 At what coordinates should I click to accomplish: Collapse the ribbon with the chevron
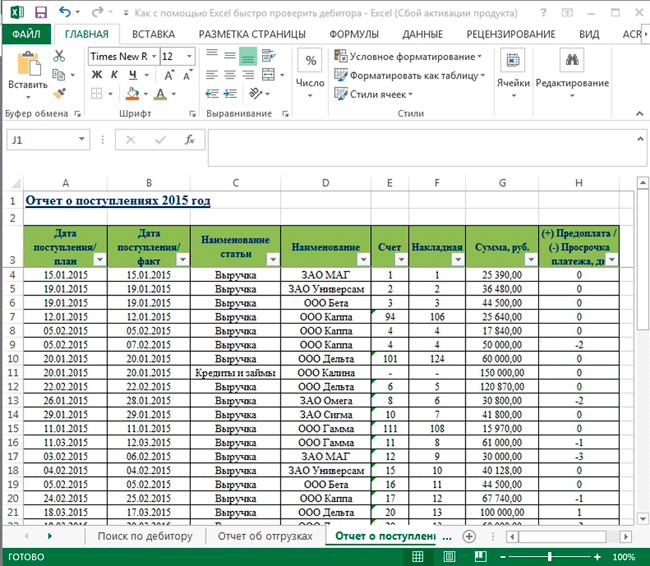pyautogui.click(x=639, y=113)
